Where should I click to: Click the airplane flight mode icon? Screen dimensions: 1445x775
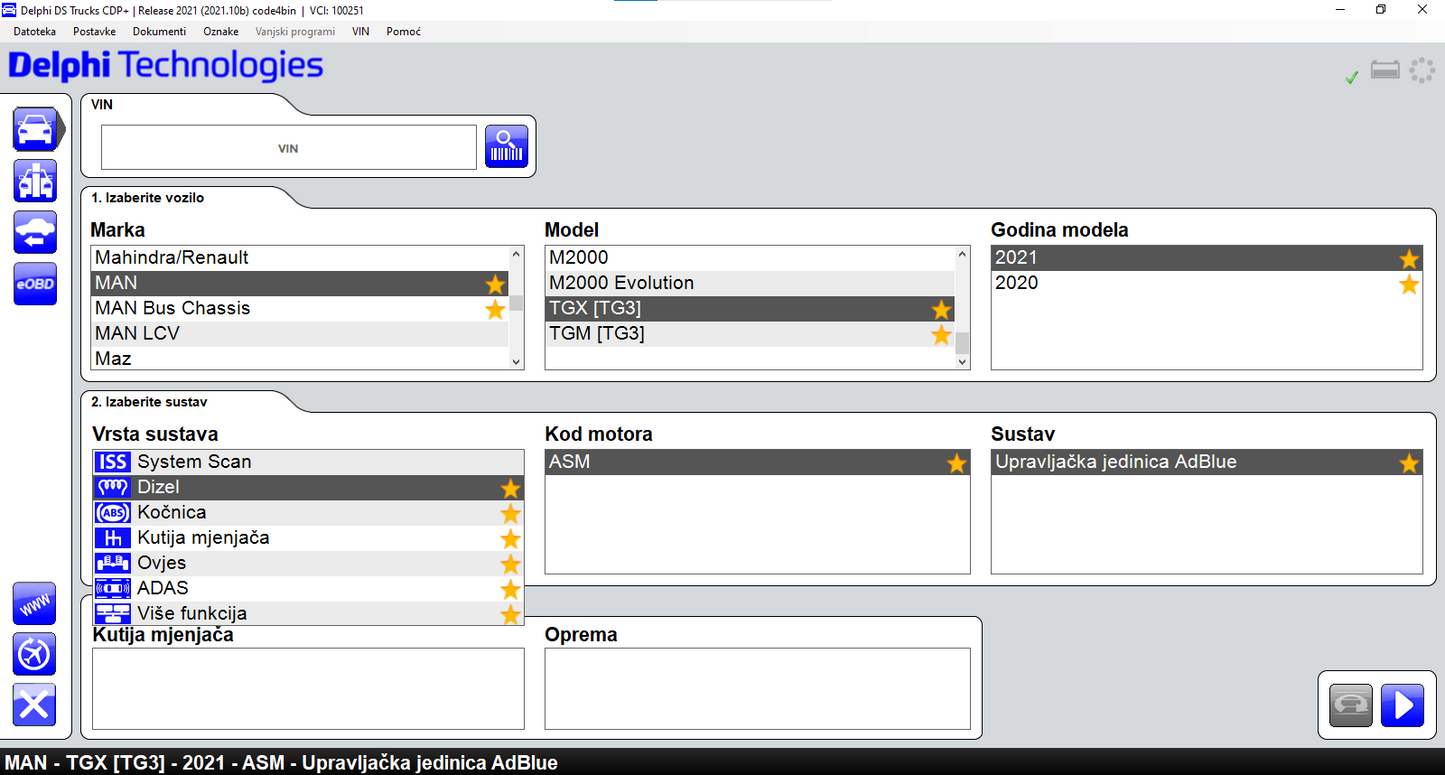(x=35, y=655)
